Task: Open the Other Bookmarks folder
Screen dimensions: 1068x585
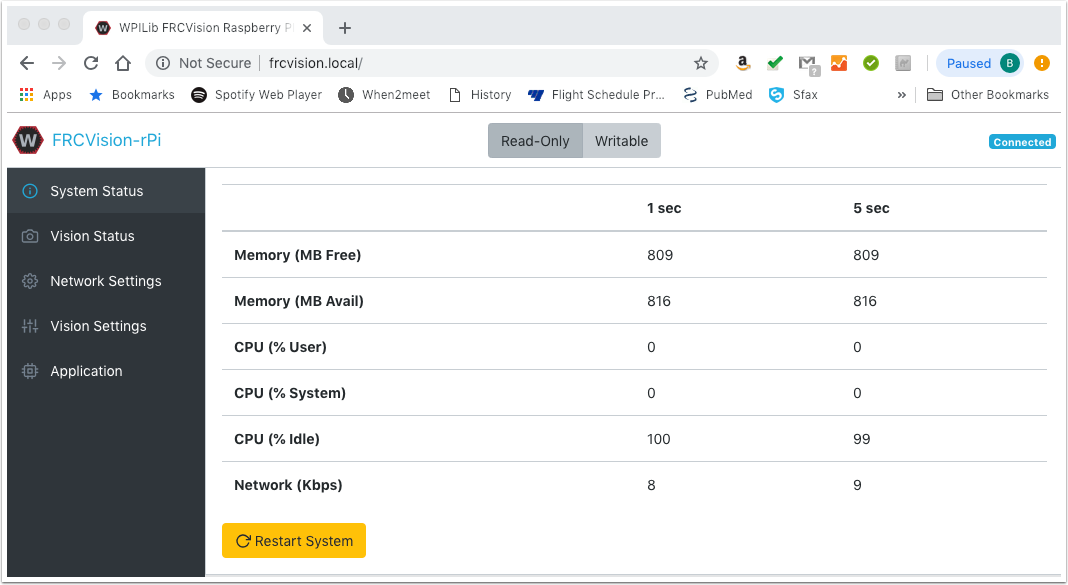Action: coord(987,95)
